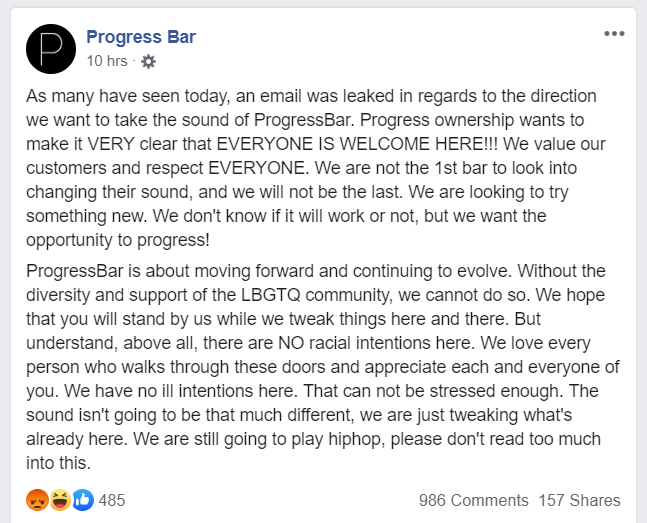Click the word 'LBGTQ' in the post
The width and height of the screenshot is (647, 523).
point(270,295)
